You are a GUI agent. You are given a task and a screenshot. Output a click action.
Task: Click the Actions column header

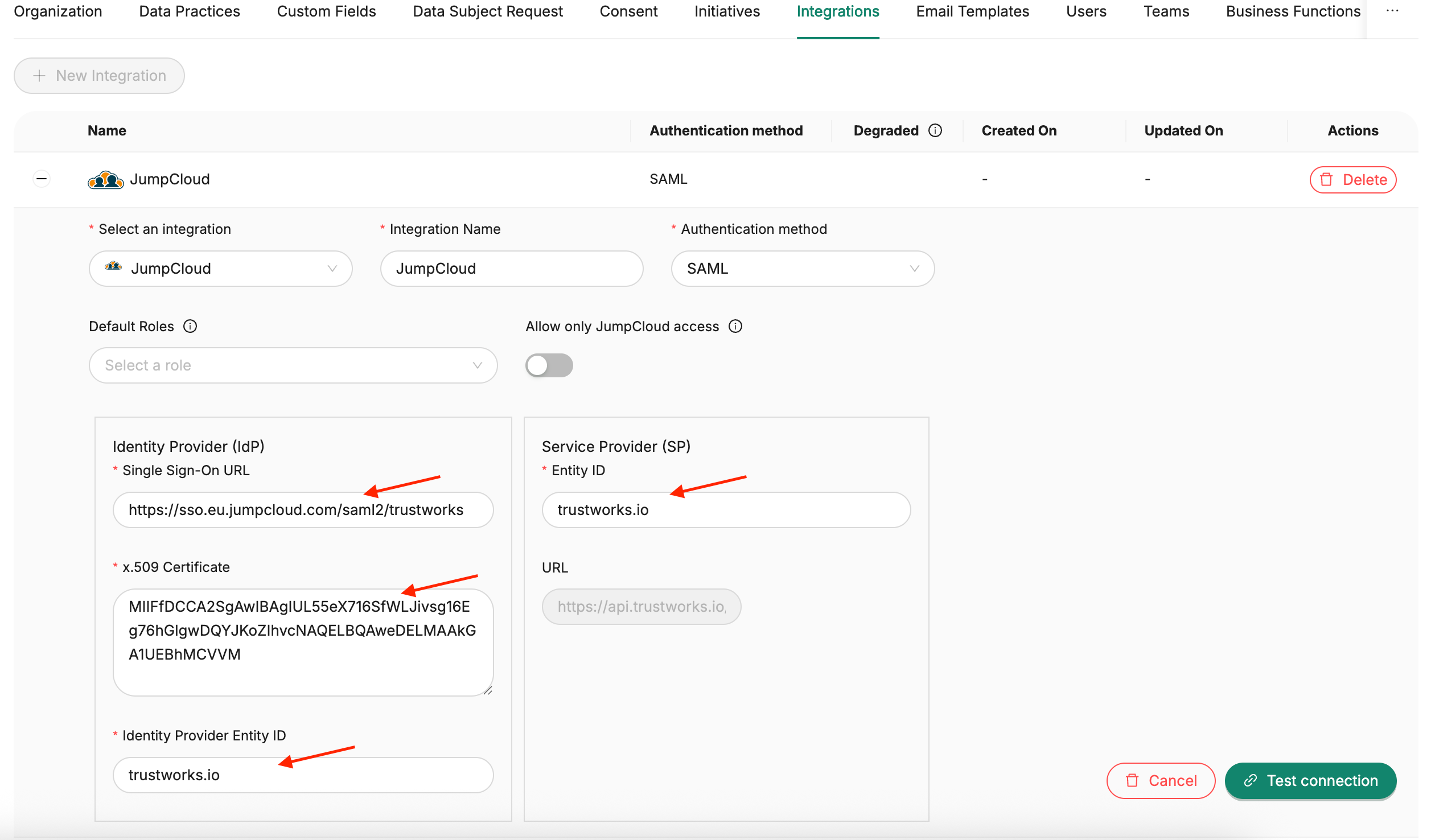coord(1353,131)
